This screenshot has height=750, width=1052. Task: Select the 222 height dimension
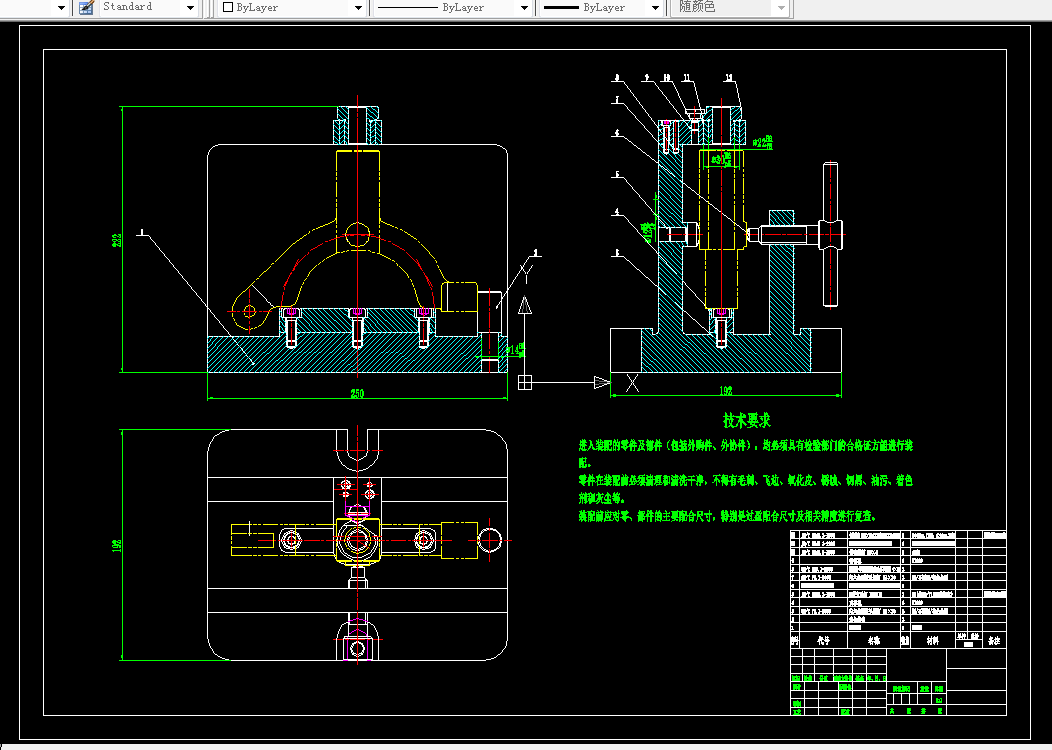(x=117, y=240)
